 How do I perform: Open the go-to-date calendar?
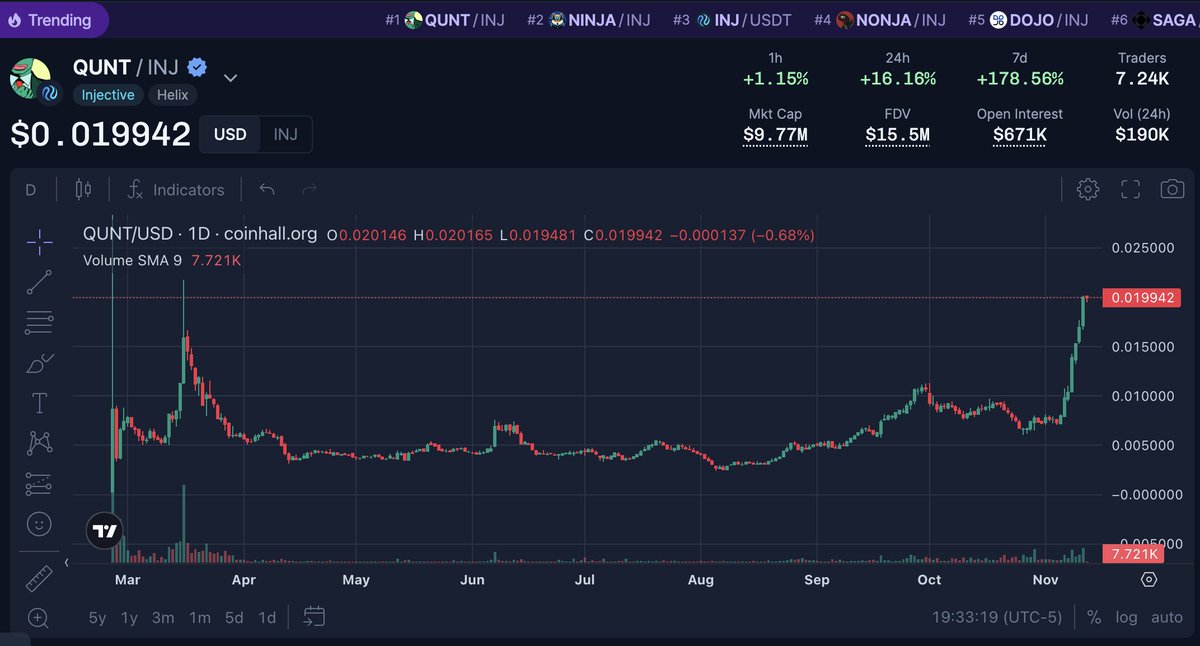click(x=315, y=616)
